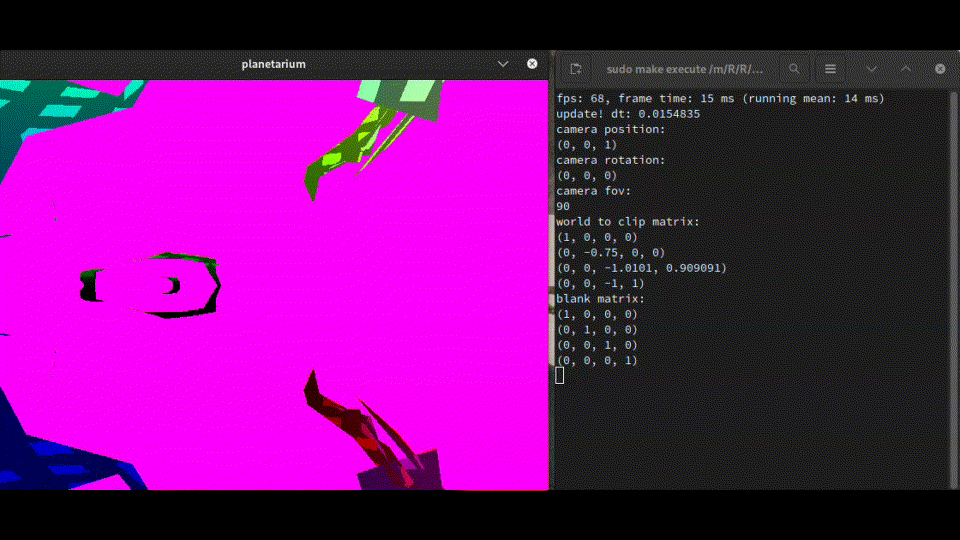Click the dark eye-shaped object at center-left
This screenshot has height=540, width=960.
[x=150, y=283]
